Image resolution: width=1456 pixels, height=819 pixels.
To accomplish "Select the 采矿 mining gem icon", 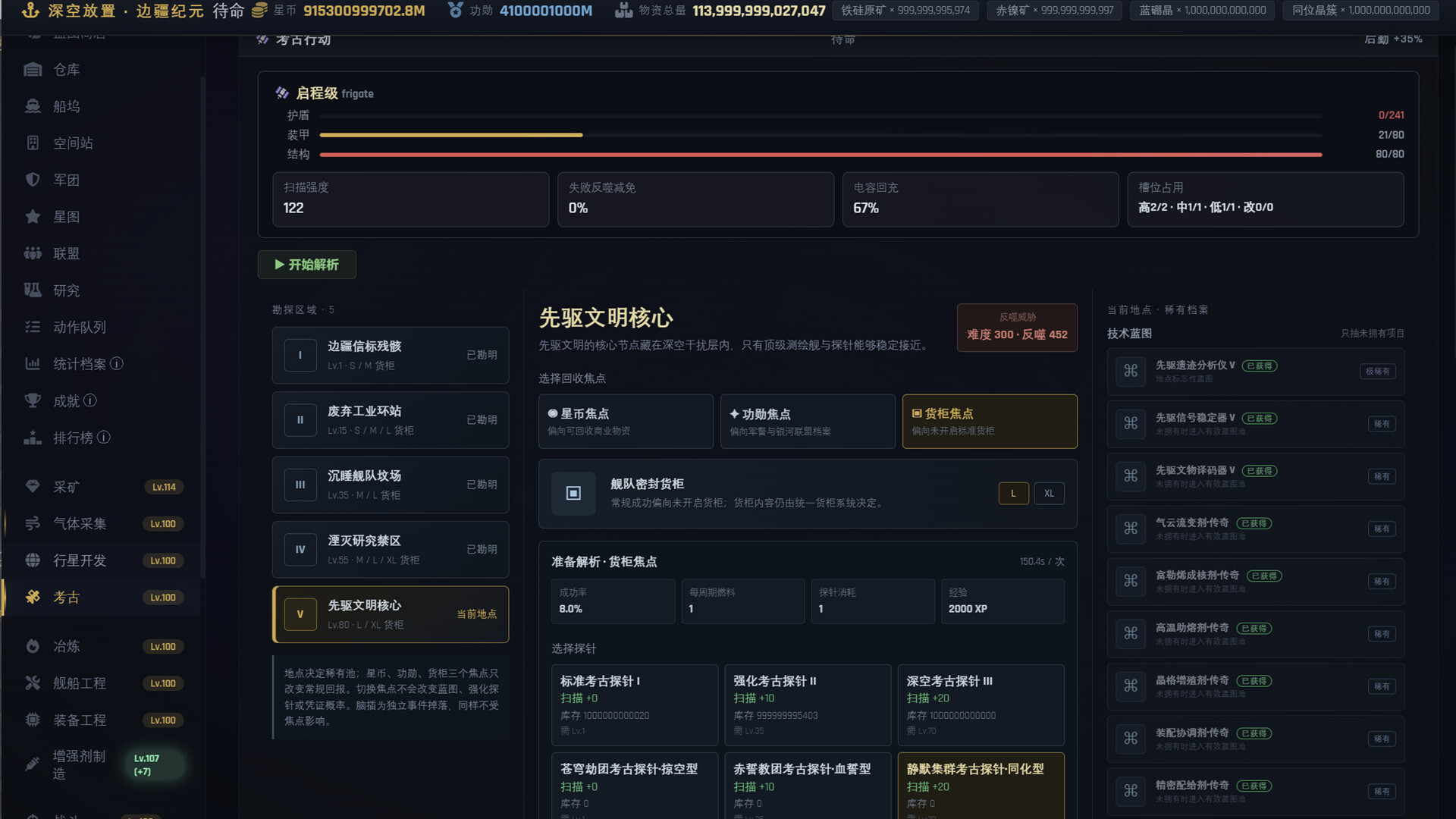I will click(x=33, y=487).
